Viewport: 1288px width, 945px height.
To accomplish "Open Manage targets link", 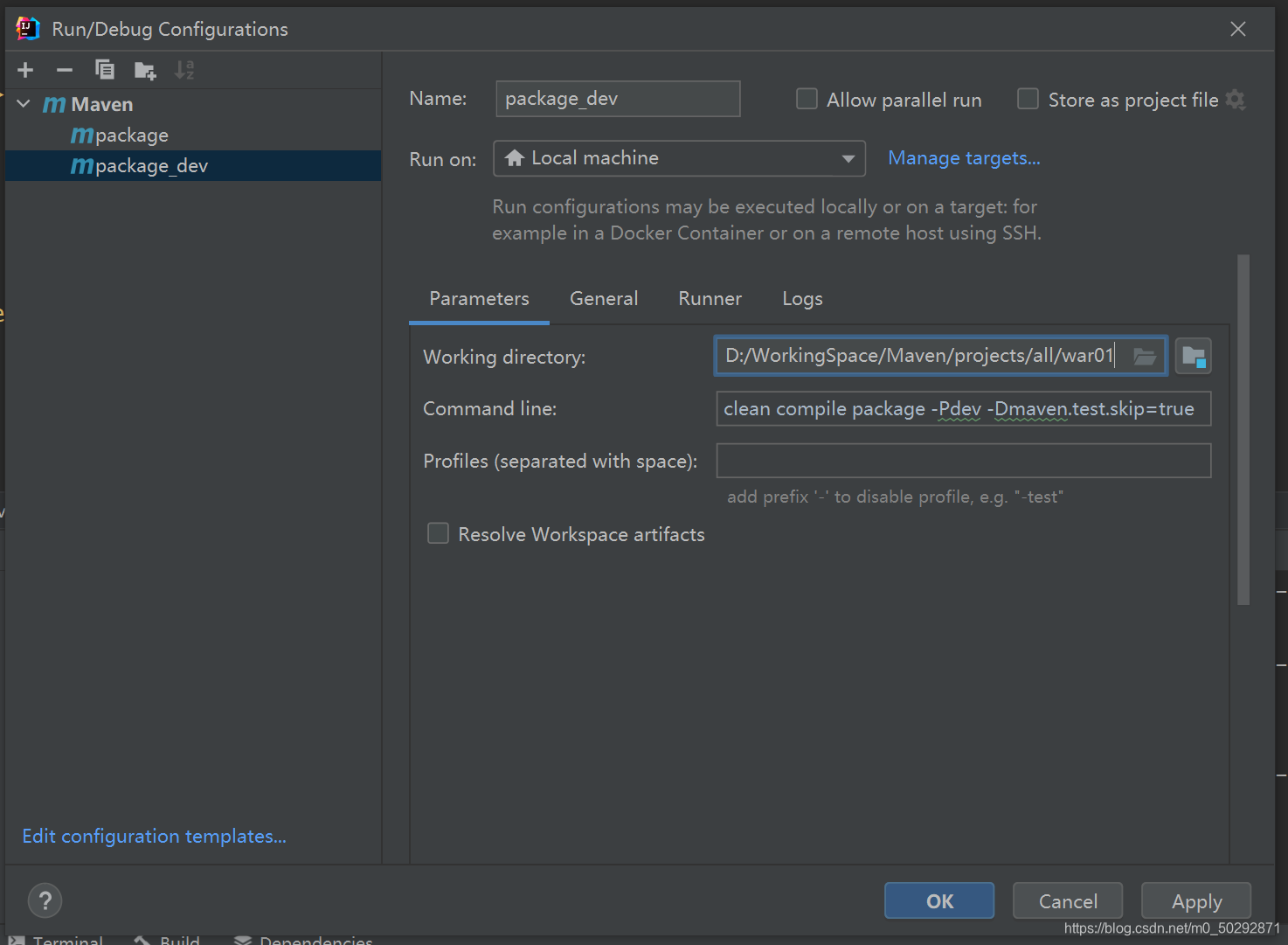I will pos(964,158).
